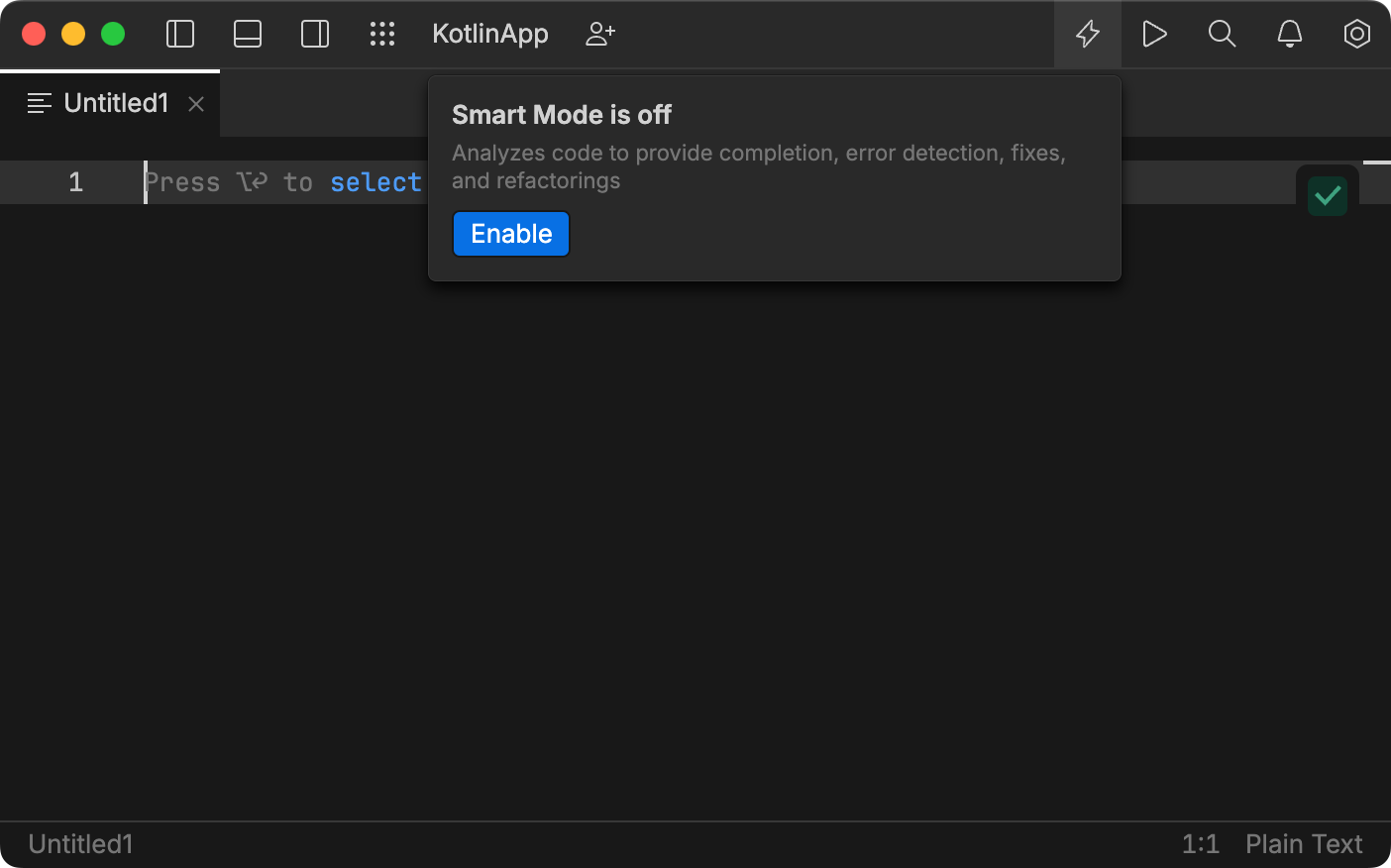Click the workspace grid dots icon
This screenshot has width=1391, height=868.
click(382, 34)
